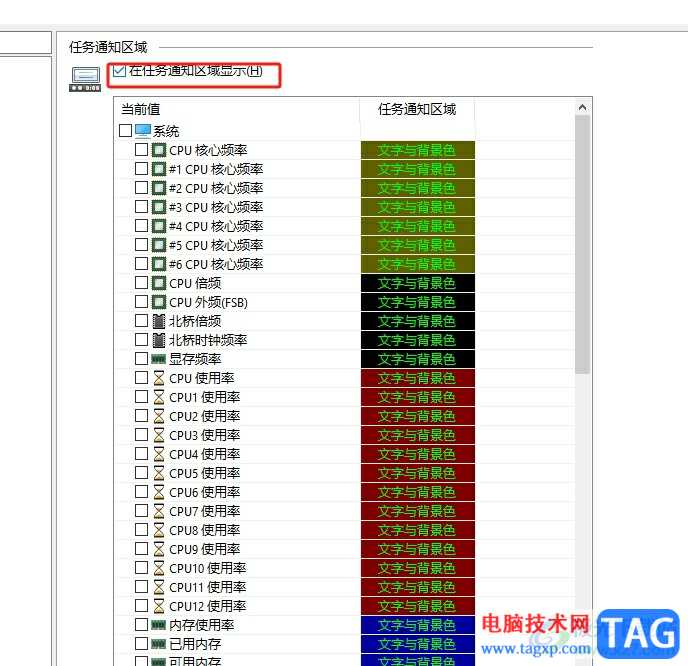Select the CPU6 使用率 row text
This screenshot has height=666, width=688.
(x=205, y=492)
